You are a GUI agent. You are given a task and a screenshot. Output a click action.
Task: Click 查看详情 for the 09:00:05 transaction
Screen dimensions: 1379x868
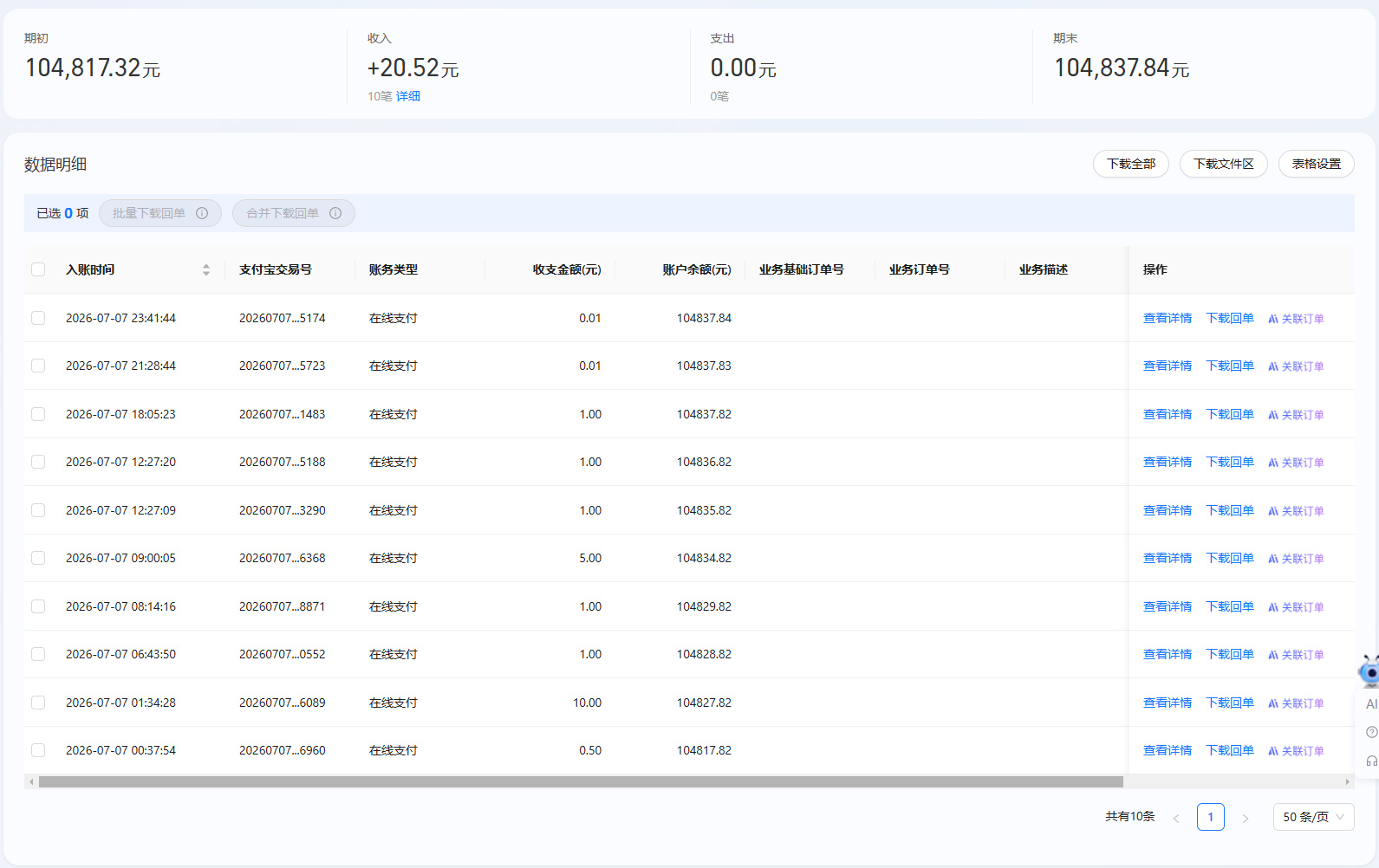(x=1168, y=559)
